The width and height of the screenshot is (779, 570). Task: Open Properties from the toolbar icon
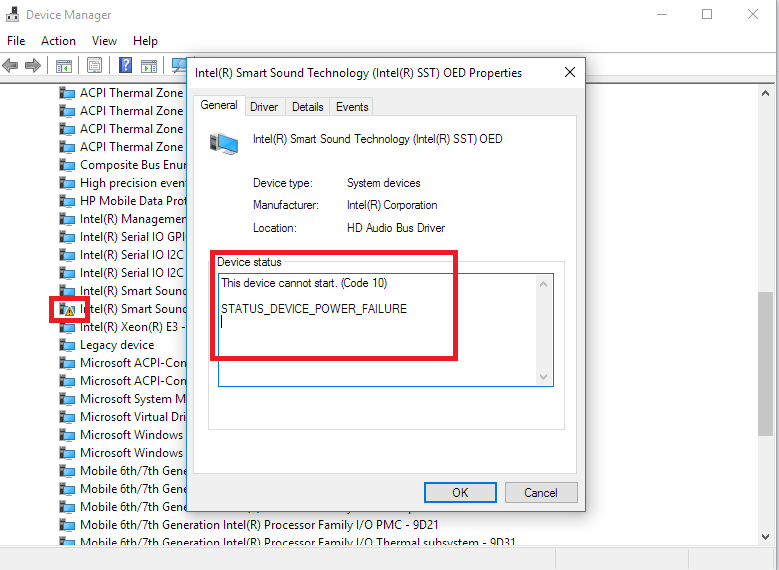pos(94,66)
